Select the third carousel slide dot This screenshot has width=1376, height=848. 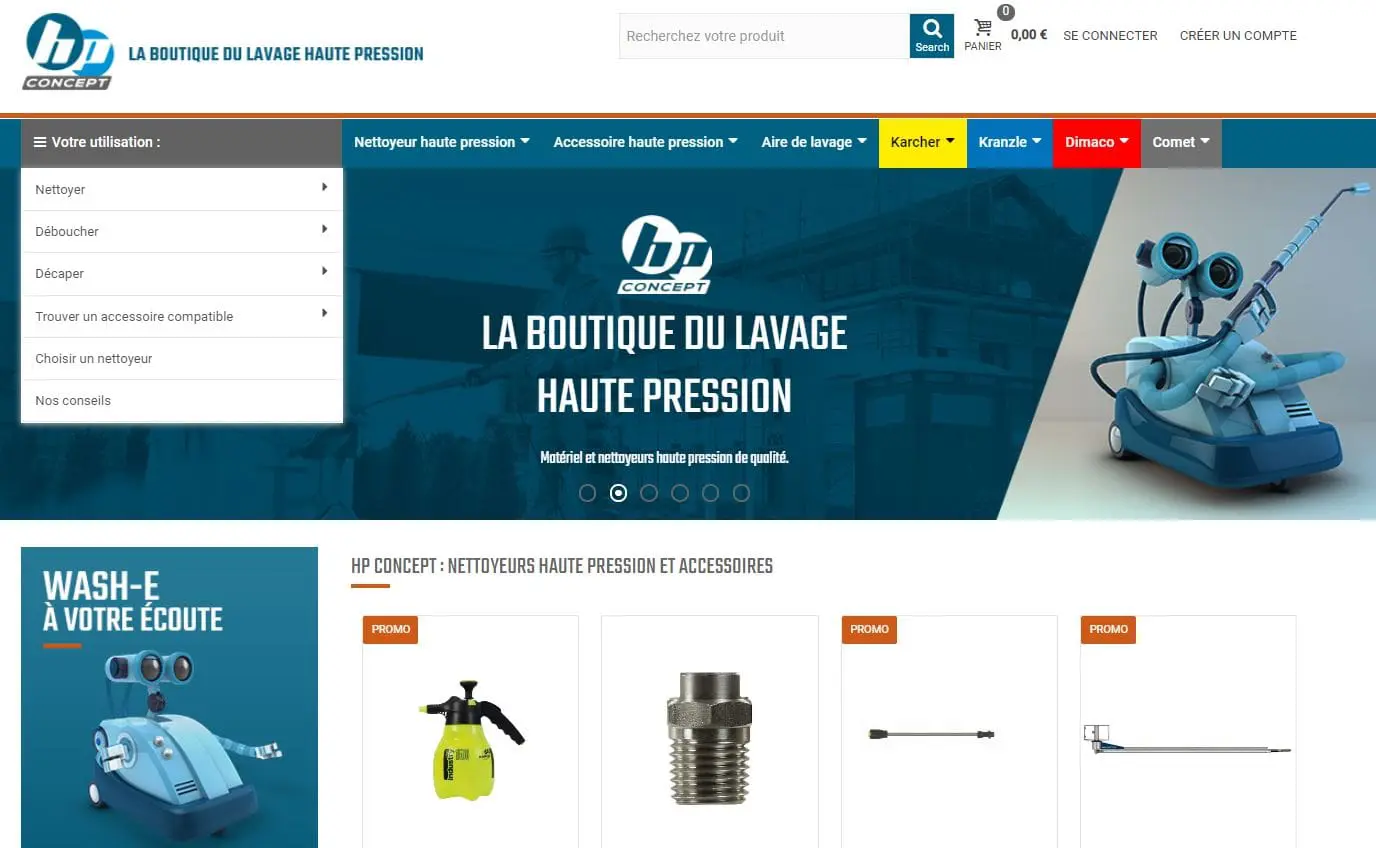[649, 493]
